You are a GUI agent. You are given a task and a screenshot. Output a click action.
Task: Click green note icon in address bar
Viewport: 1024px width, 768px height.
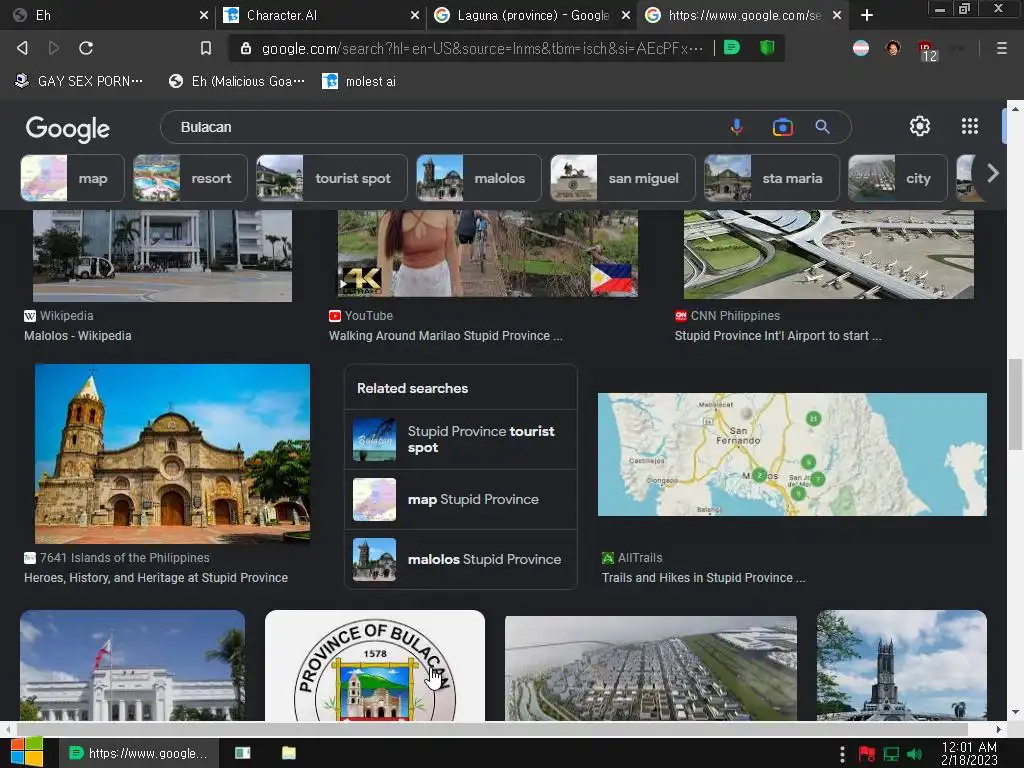click(732, 48)
